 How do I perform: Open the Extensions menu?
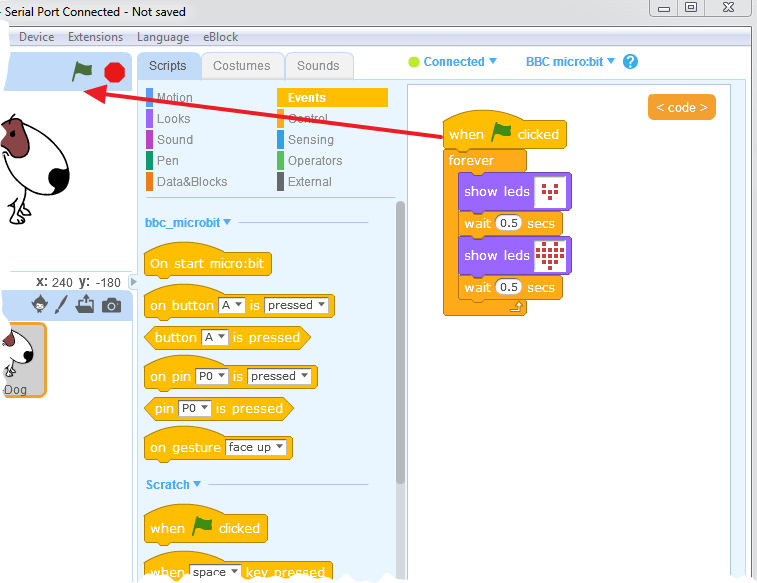click(95, 37)
